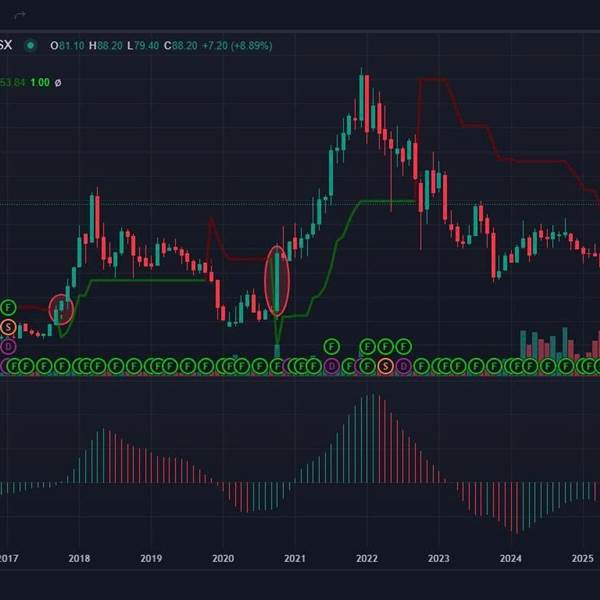Click the indicator value 1.00

click(x=40, y=83)
